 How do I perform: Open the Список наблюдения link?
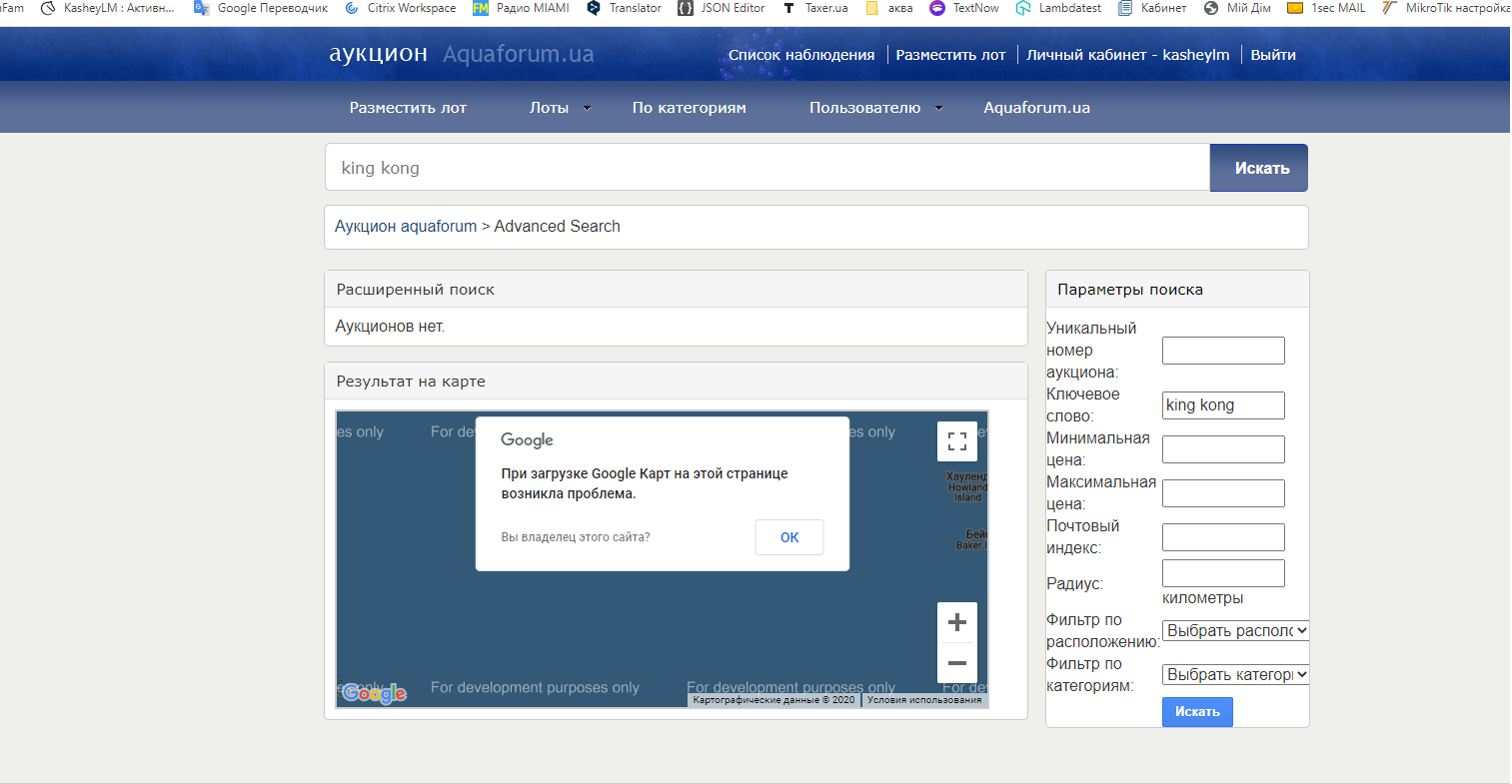click(x=800, y=55)
